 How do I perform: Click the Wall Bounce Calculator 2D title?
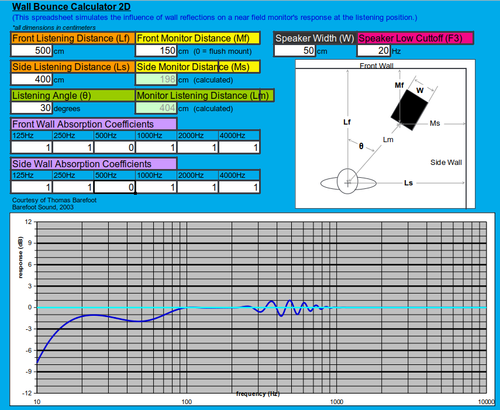click(x=71, y=7)
